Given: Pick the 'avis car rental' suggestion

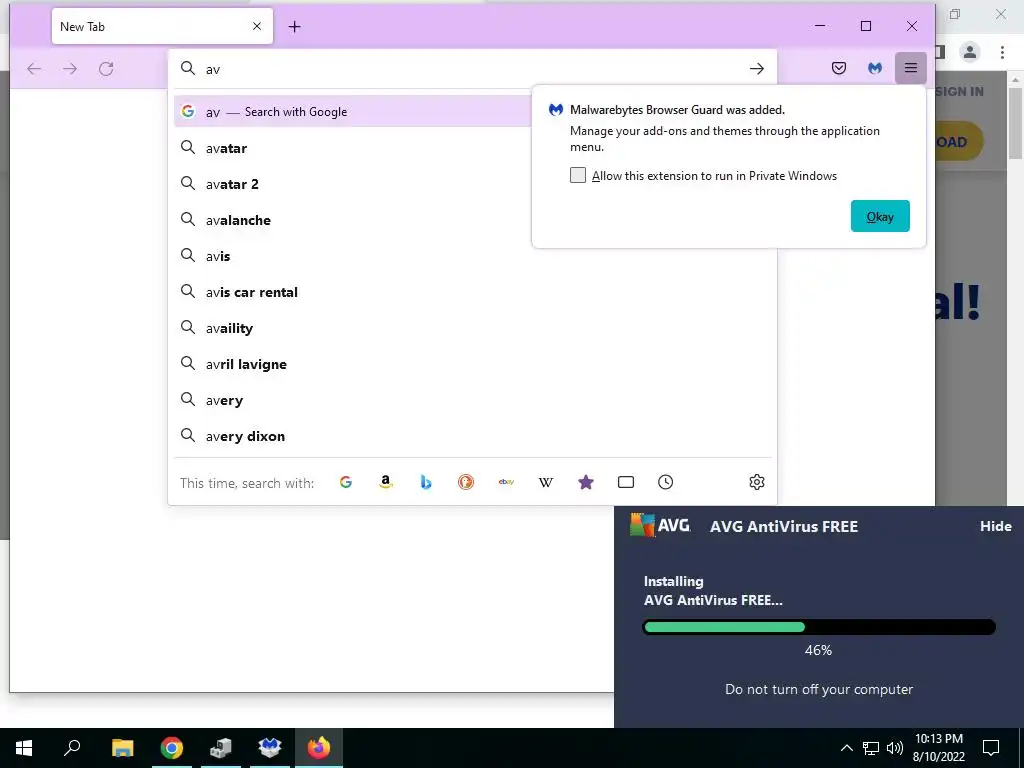Looking at the screenshot, I should 473,292.
